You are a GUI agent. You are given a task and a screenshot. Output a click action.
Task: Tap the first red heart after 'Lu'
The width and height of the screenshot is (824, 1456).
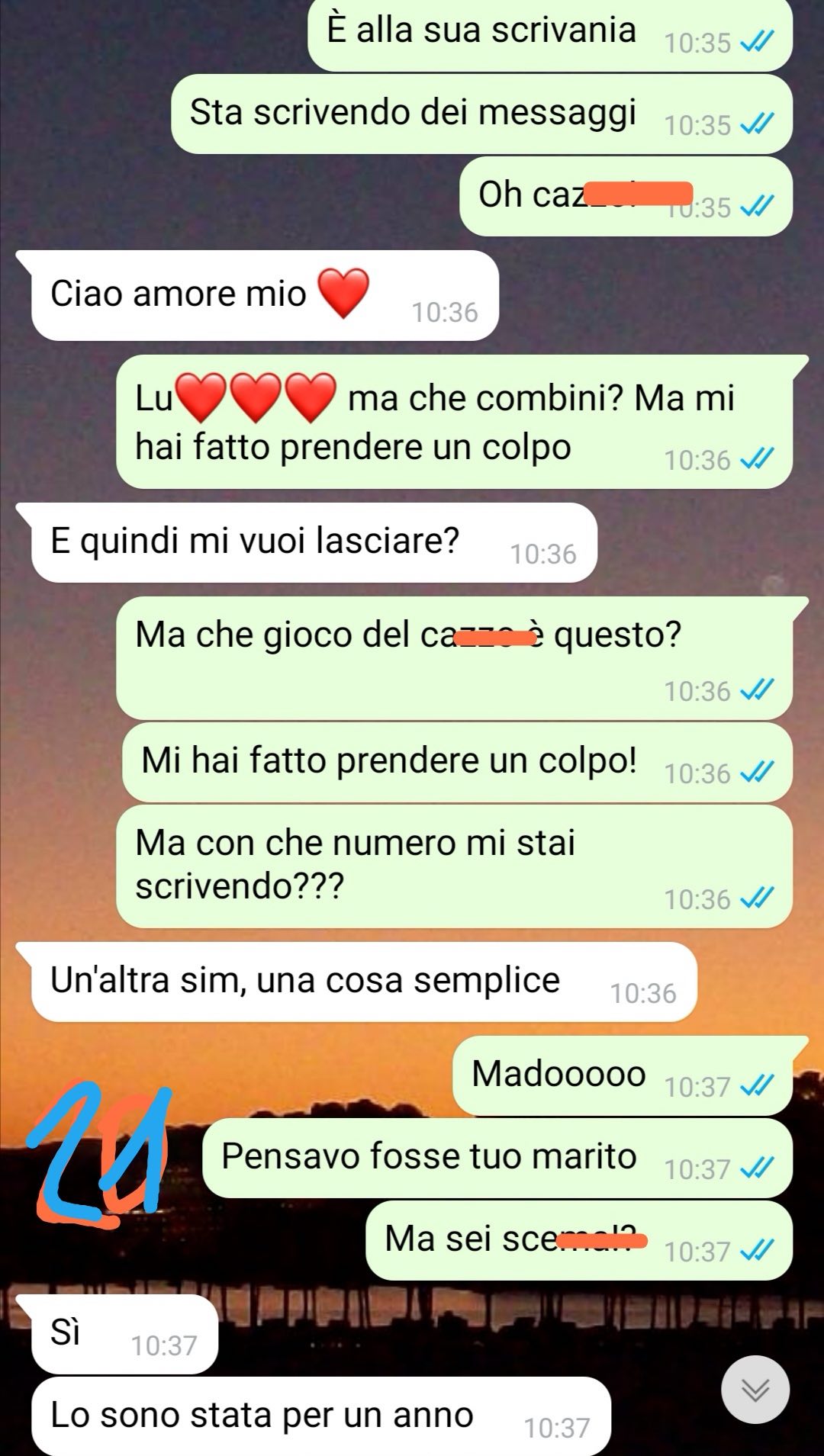[x=201, y=397]
